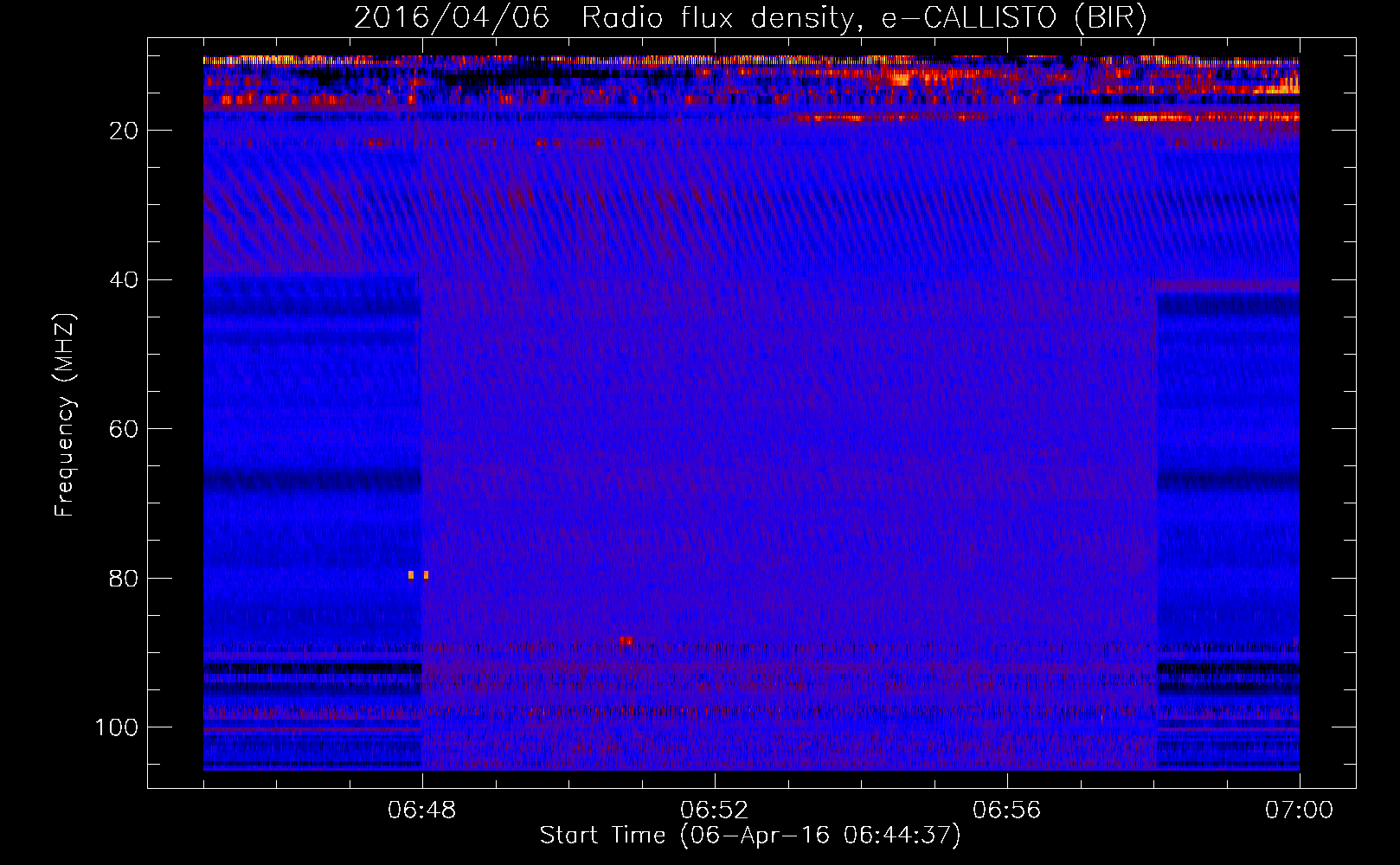Select the 06:52 time tick label
This screenshot has width=1400, height=865.
pos(714,811)
